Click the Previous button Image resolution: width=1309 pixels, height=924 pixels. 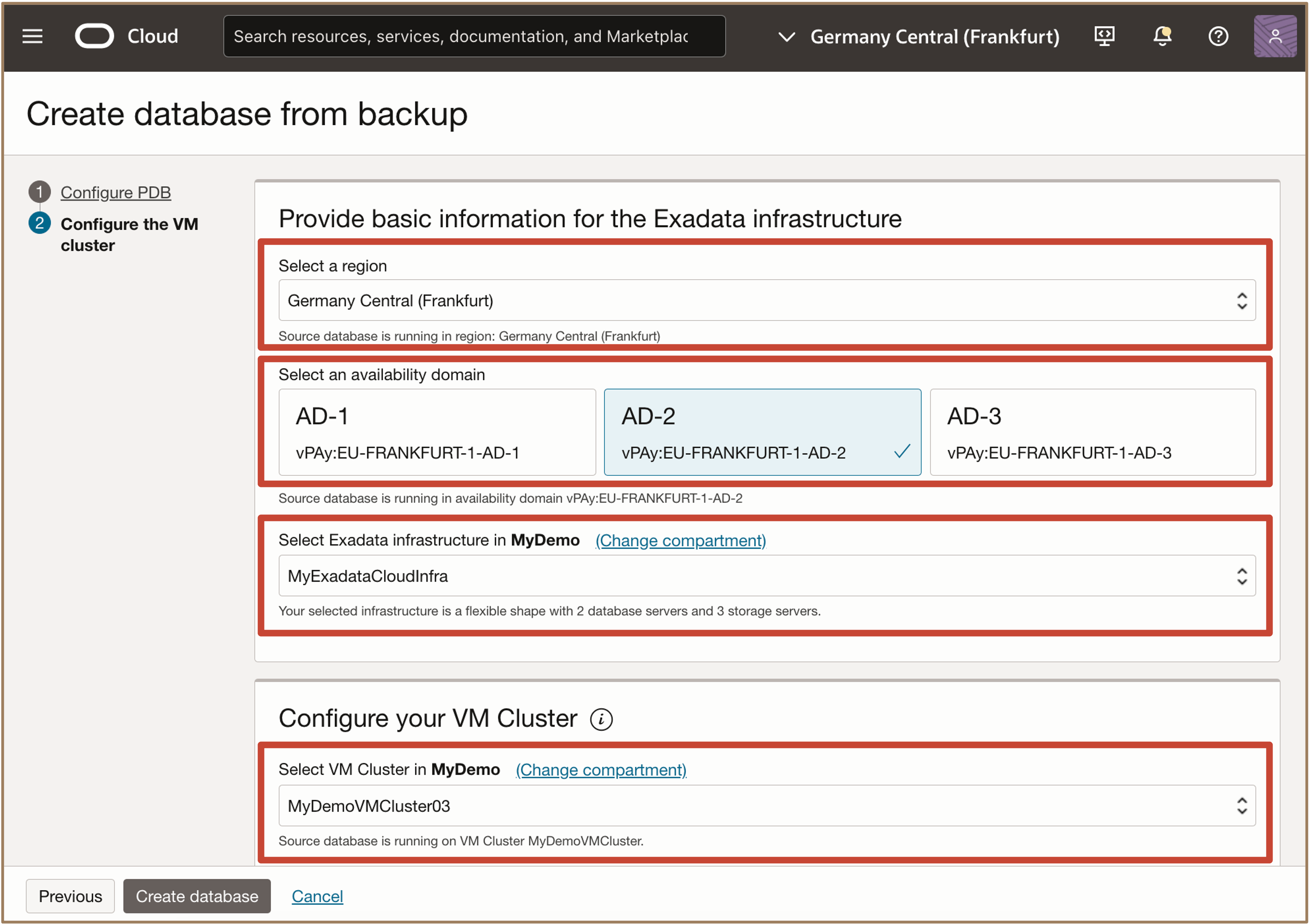(70, 896)
